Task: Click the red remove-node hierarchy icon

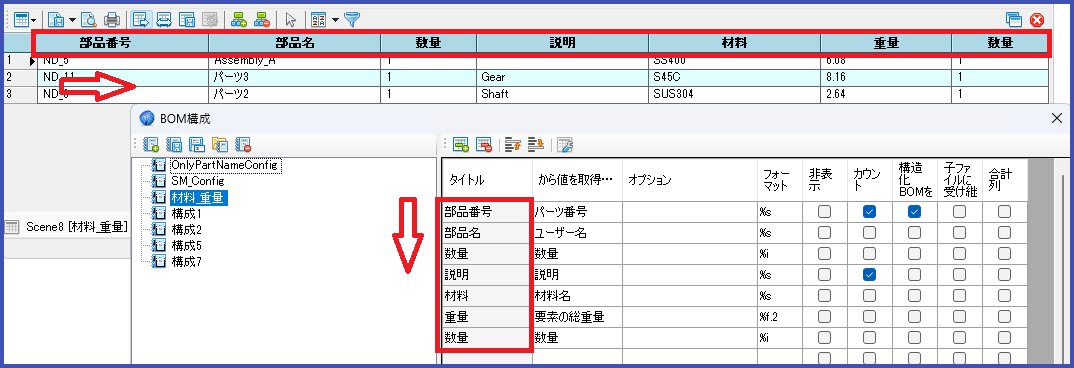Action: point(262,20)
